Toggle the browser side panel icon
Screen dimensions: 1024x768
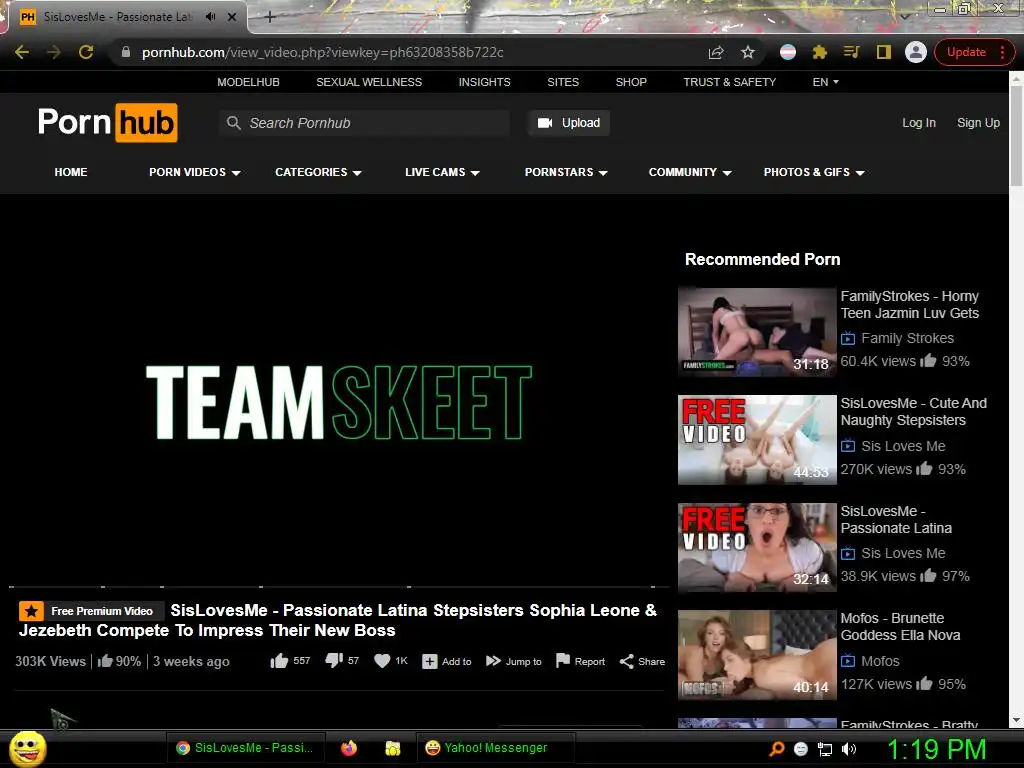[884, 52]
